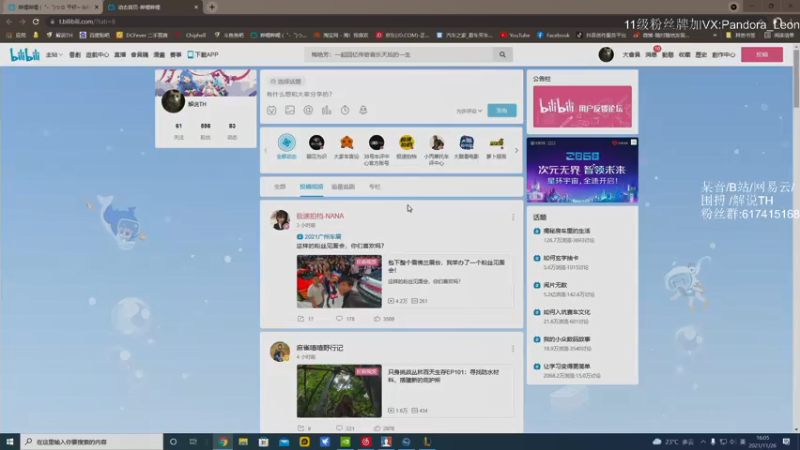Click the phone icon beside 下载APP
800x450 pixels.
pyautogui.click(x=190, y=55)
